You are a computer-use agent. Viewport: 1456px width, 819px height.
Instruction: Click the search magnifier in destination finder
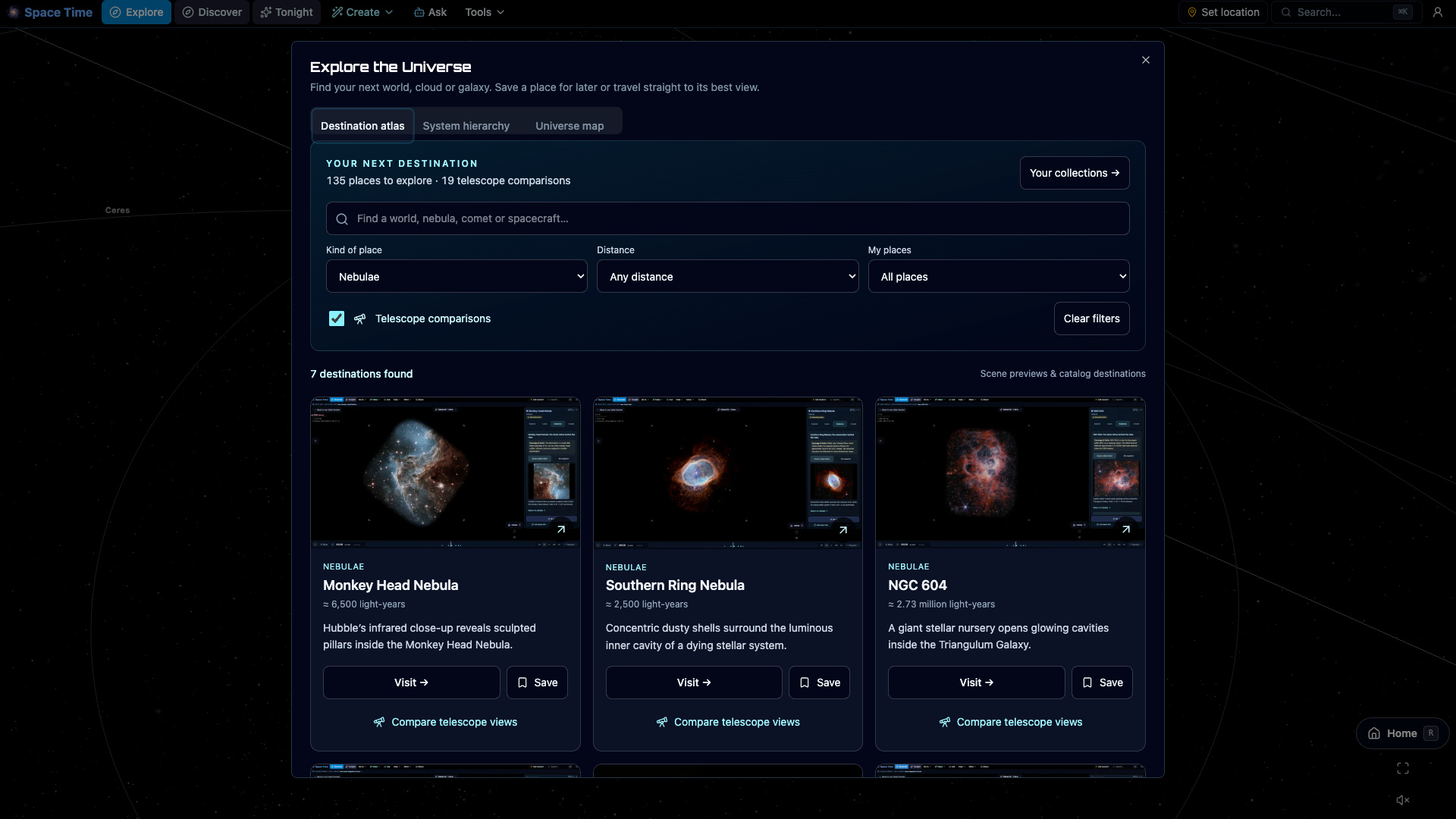pos(342,219)
